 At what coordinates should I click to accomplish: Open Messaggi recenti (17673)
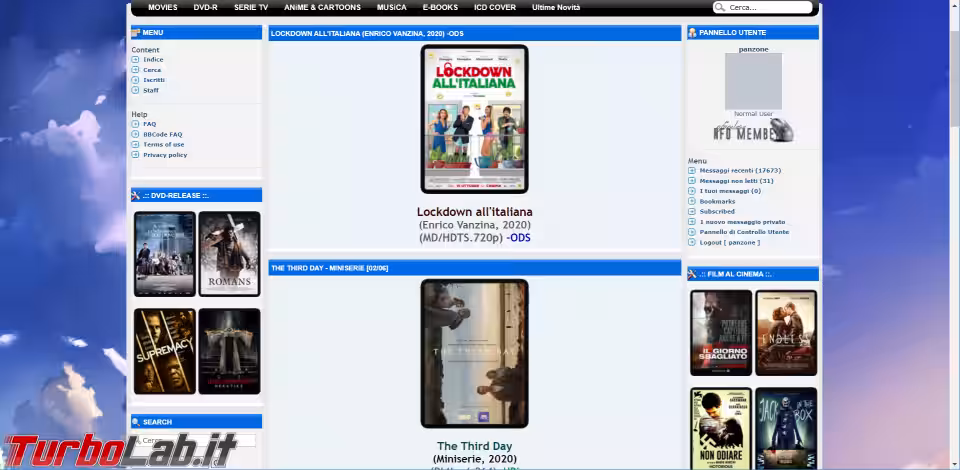click(740, 170)
